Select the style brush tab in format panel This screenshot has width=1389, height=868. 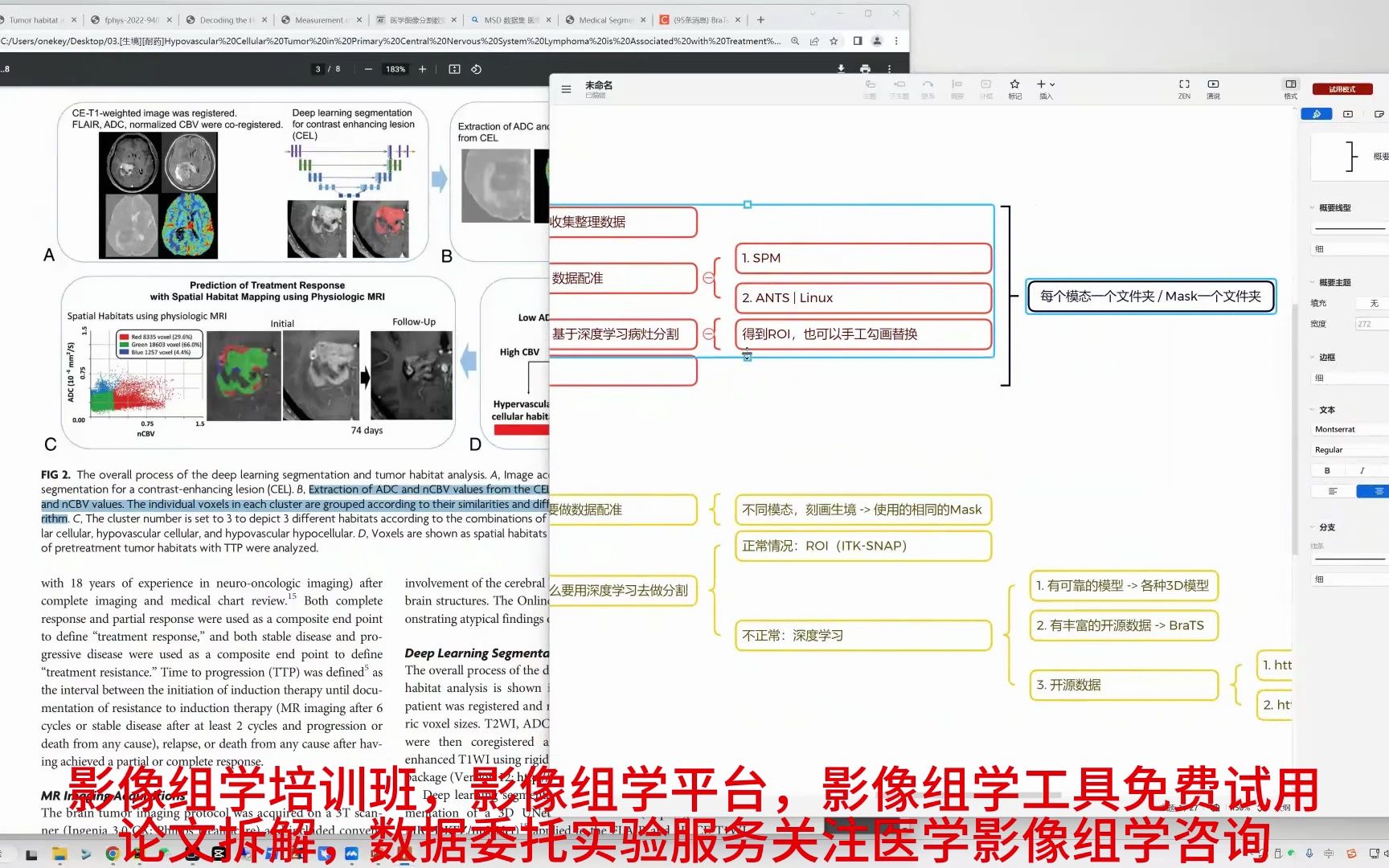coord(1317,114)
